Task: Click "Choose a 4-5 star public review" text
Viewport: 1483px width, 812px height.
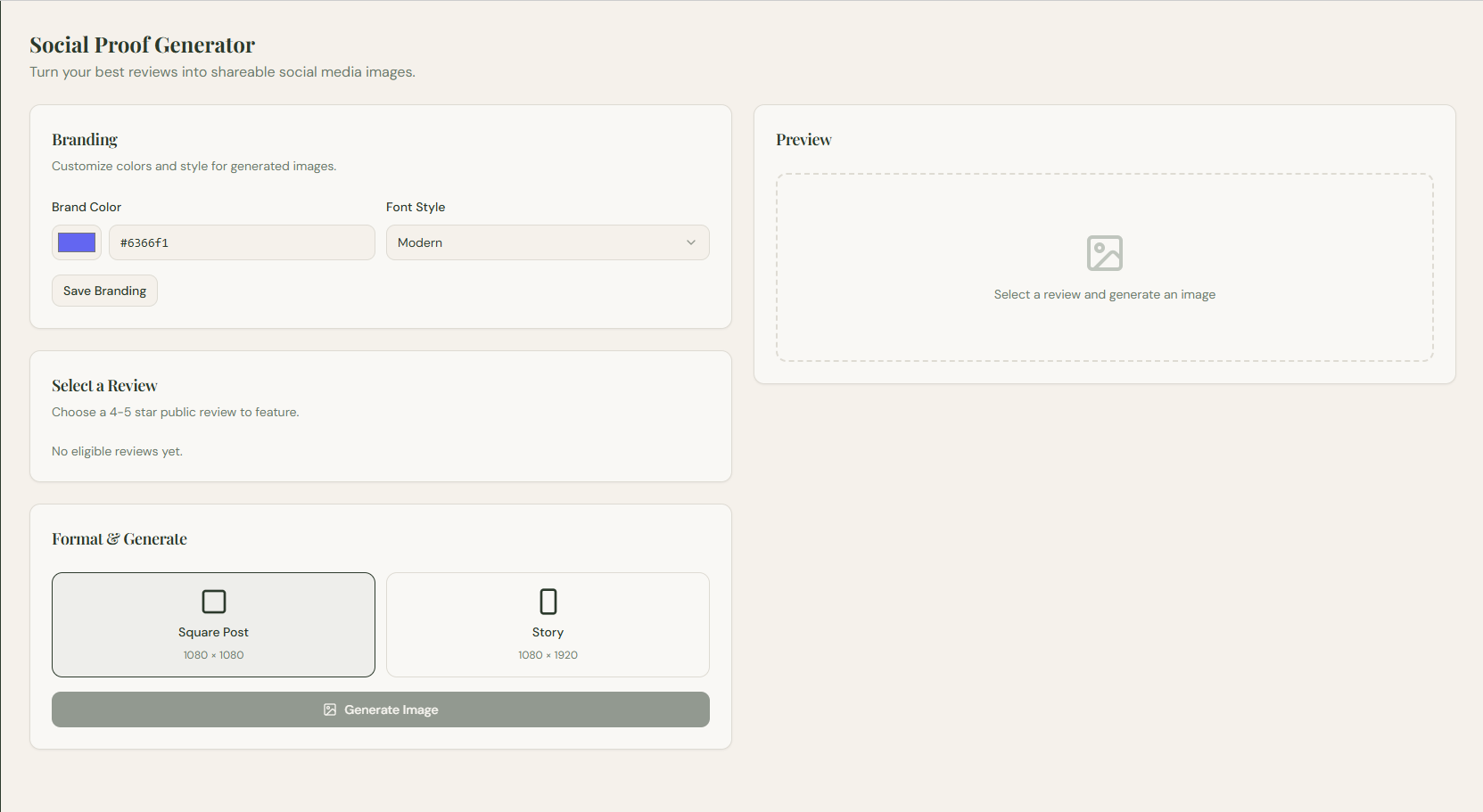Action: click(176, 412)
